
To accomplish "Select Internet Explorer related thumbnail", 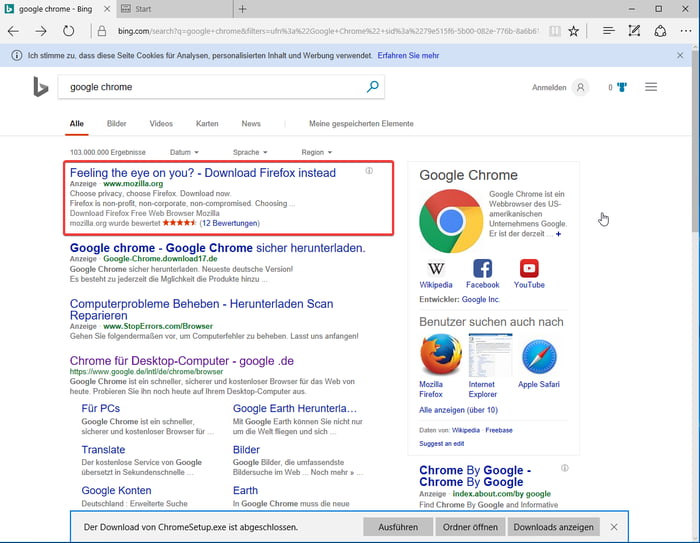I will pos(490,355).
